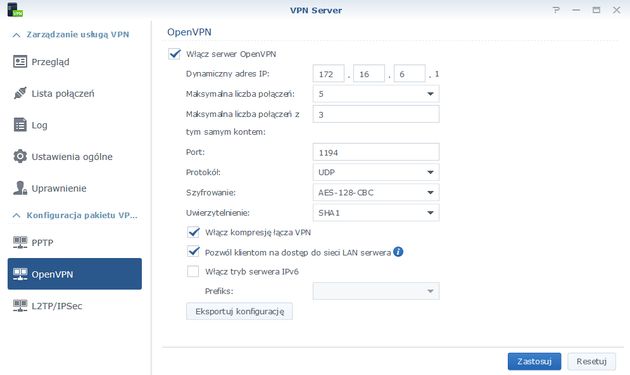Open the Prefiks dropdown
This screenshot has width=630, height=375.
(376, 291)
